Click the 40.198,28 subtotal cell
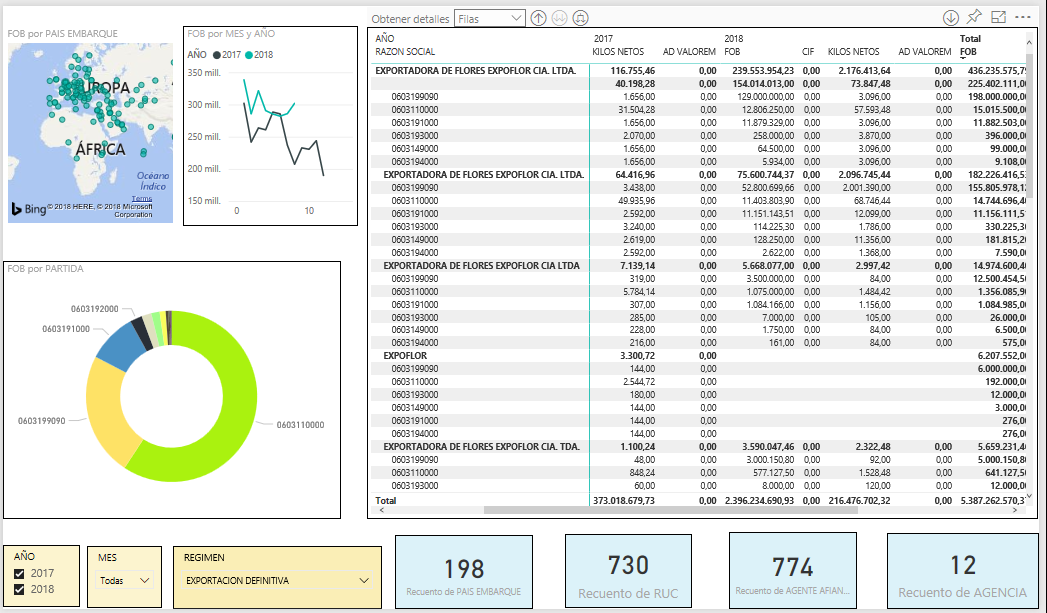This screenshot has width=1047, height=613. (x=635, y=83)
